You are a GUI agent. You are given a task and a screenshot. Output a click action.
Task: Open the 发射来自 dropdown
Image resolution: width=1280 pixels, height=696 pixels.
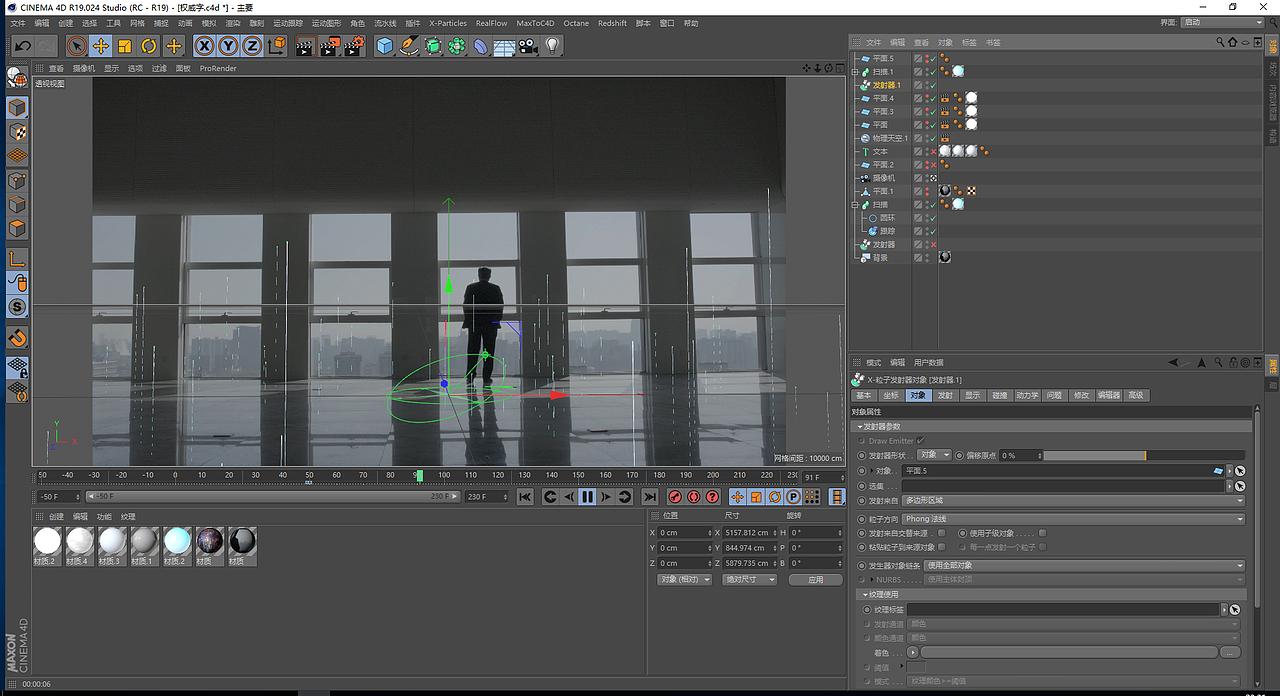coord(1073,500)
